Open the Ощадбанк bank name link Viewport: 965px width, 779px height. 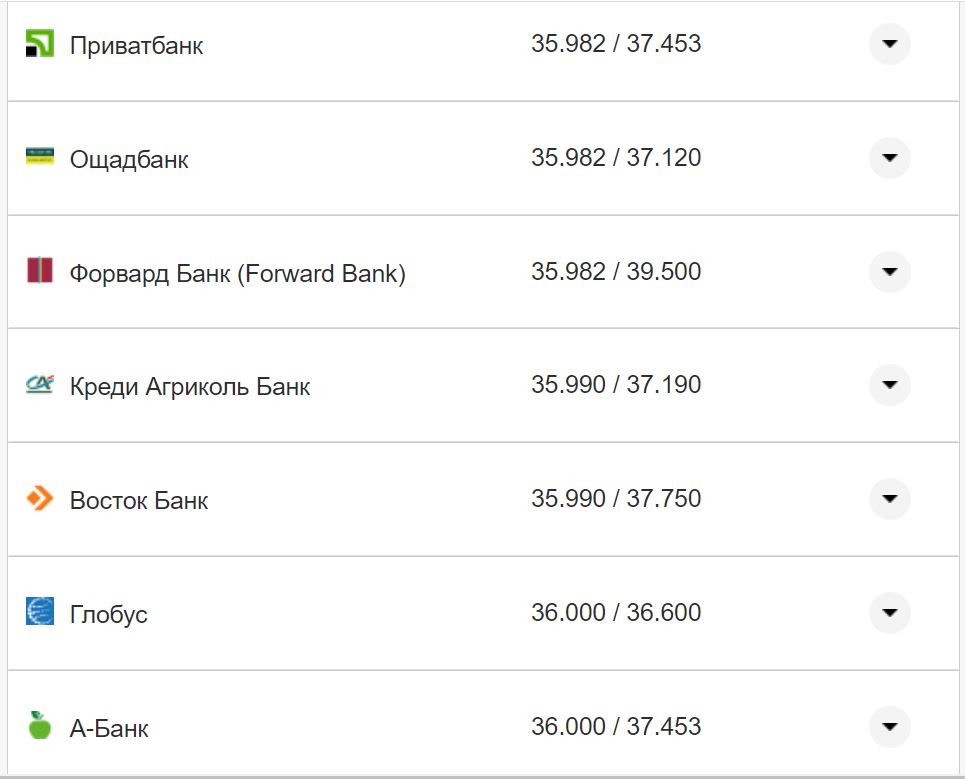(129, 158)
